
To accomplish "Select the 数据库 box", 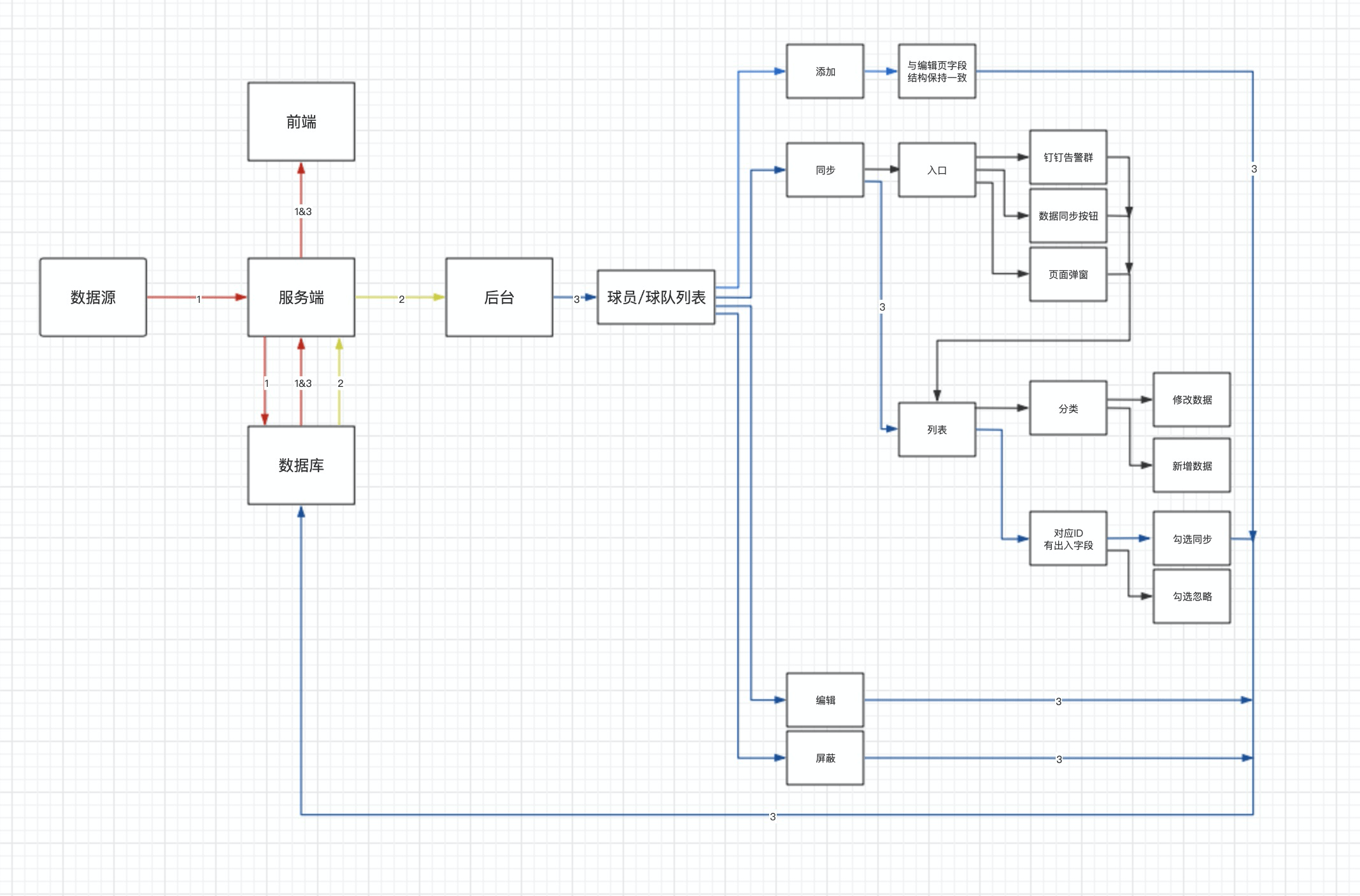I will point(301,465).
